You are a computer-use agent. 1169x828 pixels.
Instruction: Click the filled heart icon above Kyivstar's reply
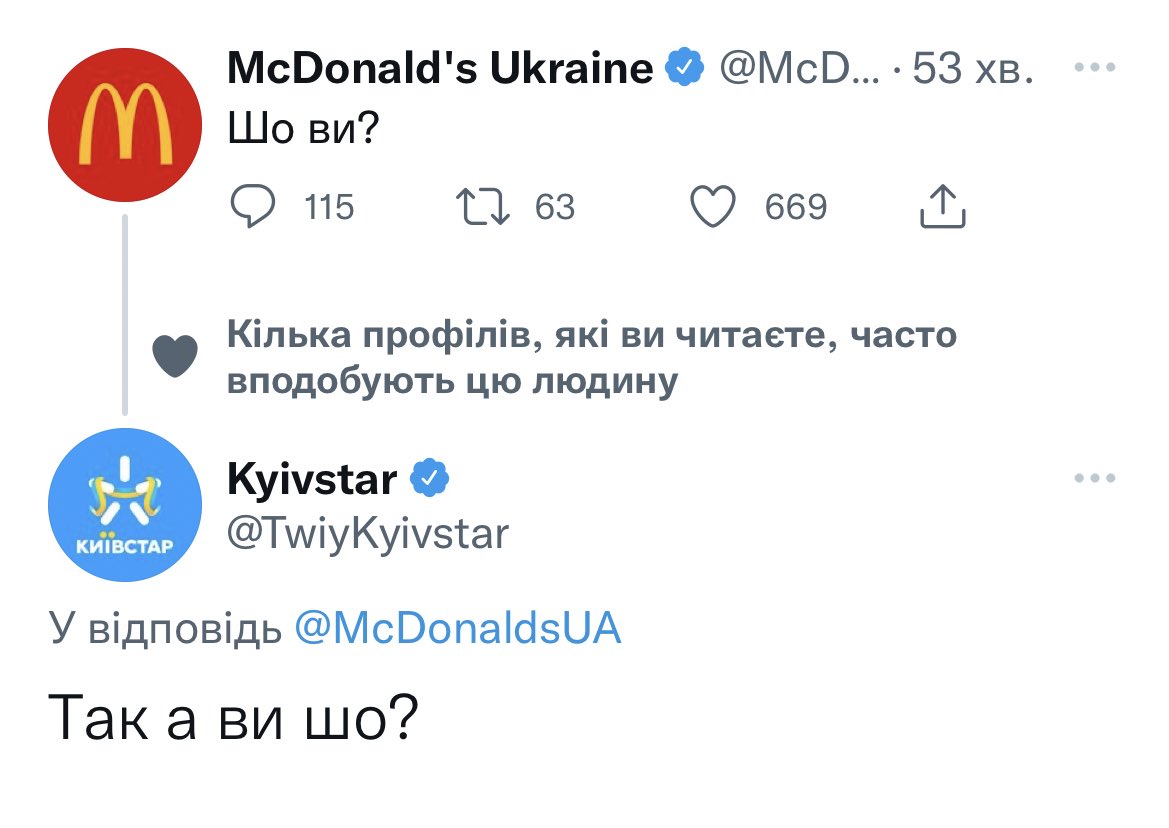(x=174, y=356)
